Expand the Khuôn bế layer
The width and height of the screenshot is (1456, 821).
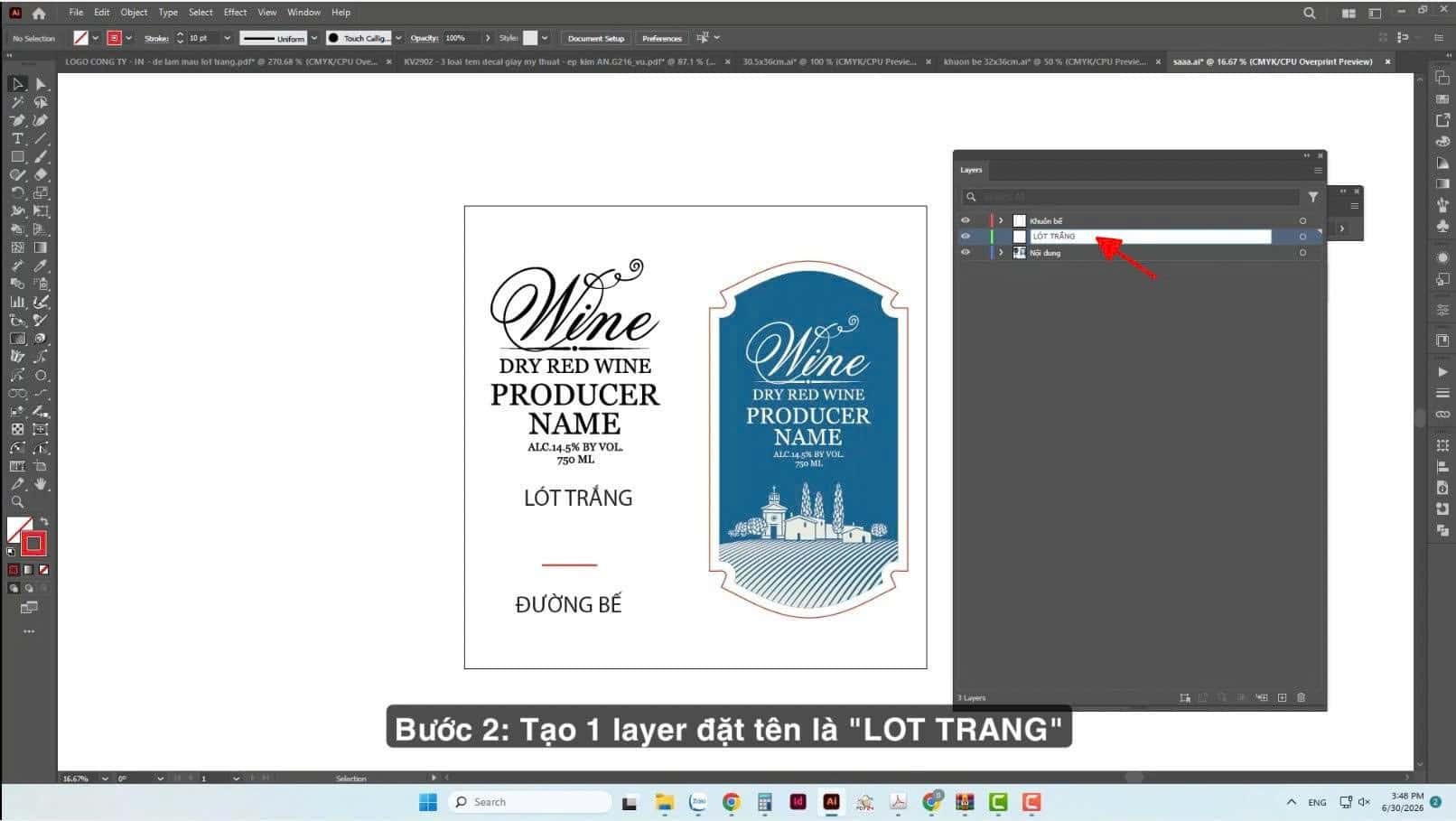coord(1001,220)
